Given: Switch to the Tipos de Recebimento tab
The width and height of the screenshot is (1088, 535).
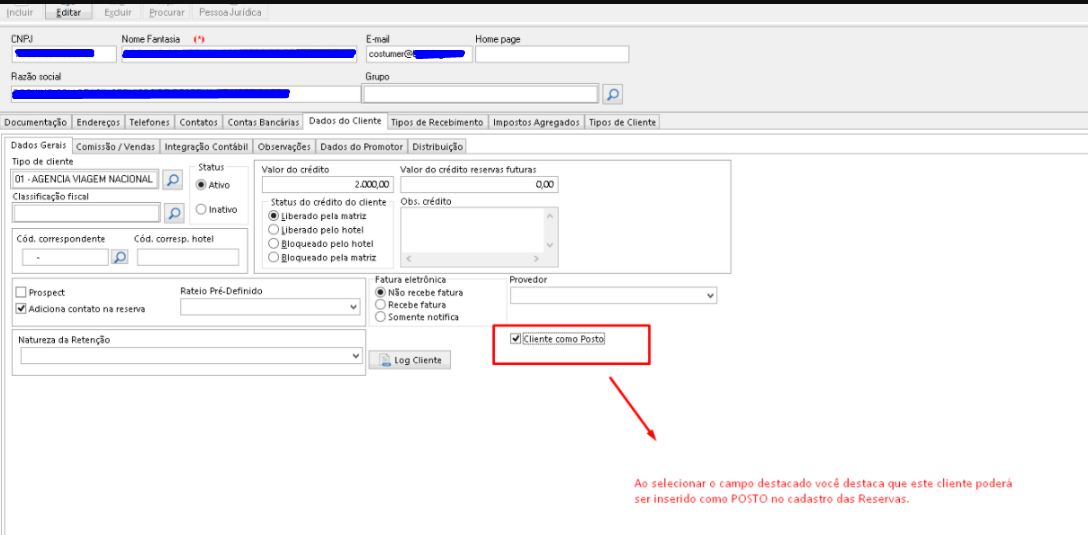Looking at the screenshot, I should (x=436, y=122).
